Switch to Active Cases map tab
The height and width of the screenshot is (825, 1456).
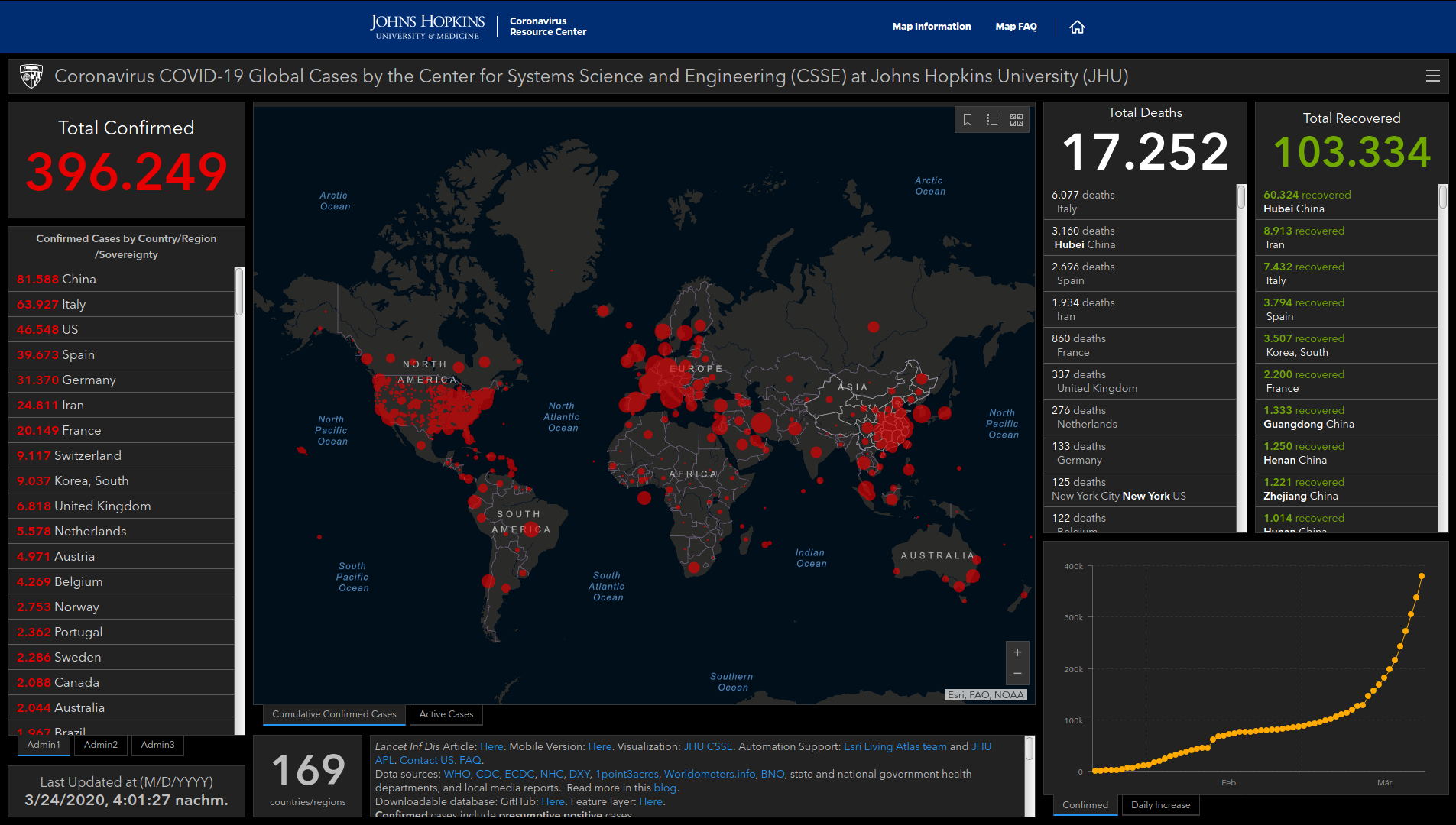tap(446, 714)
